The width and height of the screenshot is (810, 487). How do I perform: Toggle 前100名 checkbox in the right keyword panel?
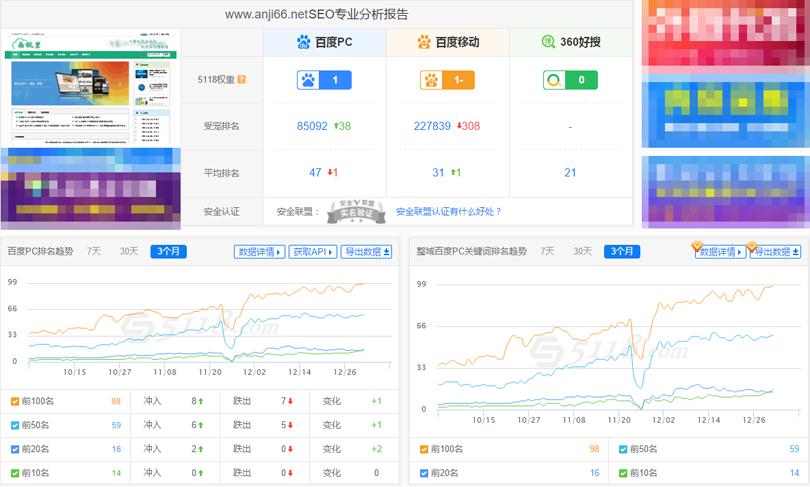tap(424, 449)
